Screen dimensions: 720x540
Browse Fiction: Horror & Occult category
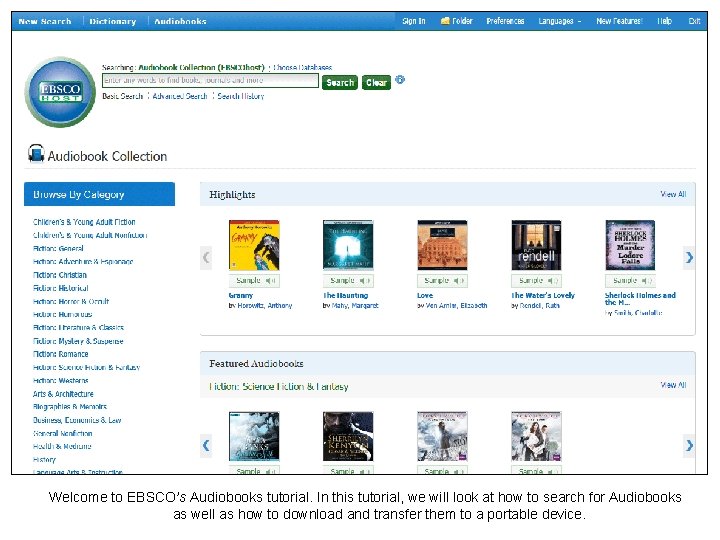pyautogui.click(x=71, y=302)
